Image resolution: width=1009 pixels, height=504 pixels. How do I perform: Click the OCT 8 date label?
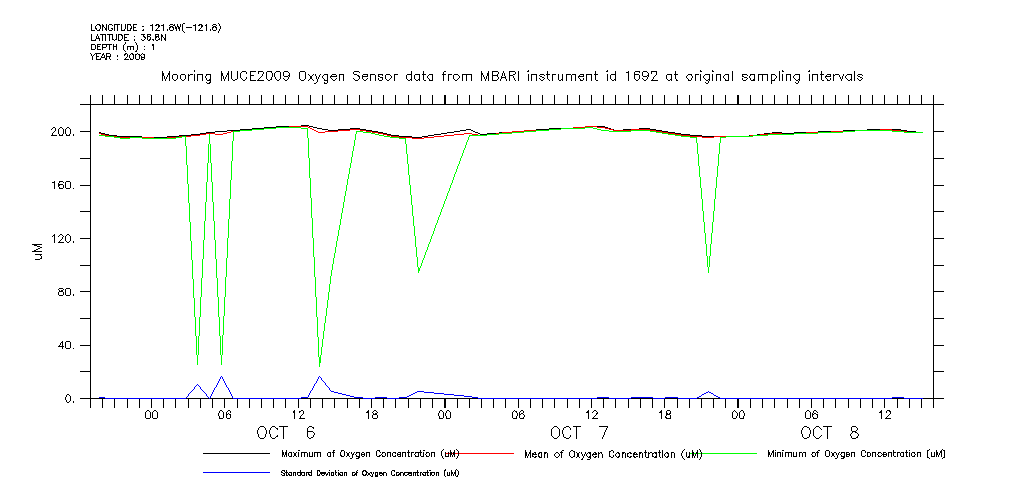[x=829, y=433]
